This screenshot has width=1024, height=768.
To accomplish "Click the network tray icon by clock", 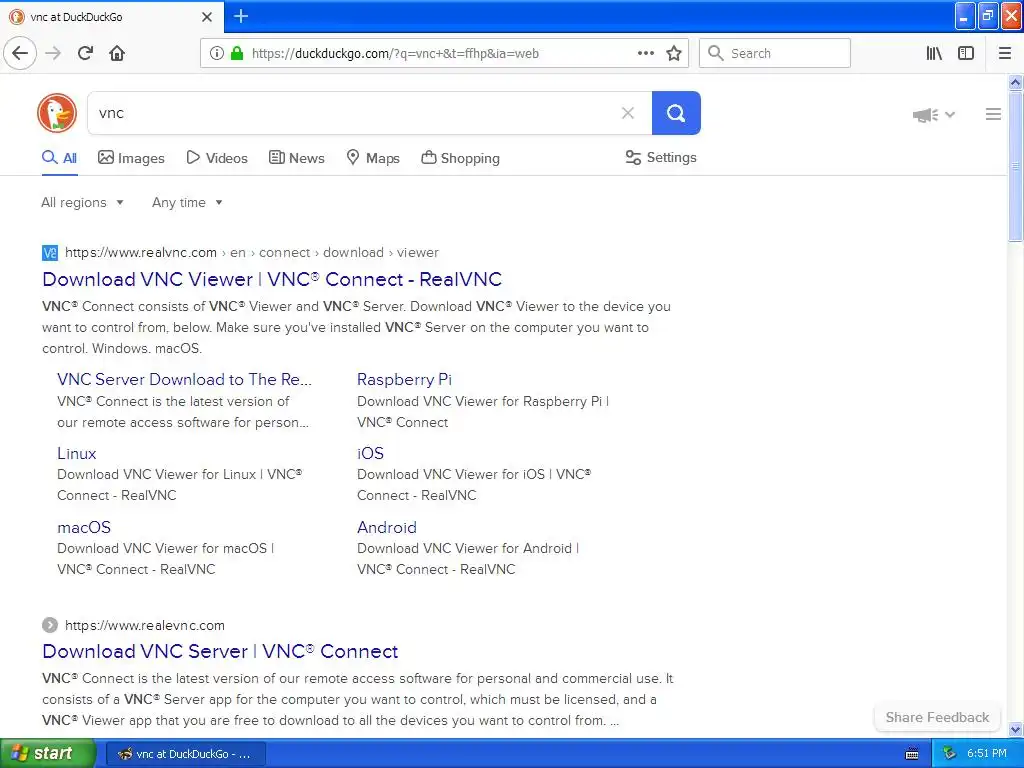I will [950, 754].
